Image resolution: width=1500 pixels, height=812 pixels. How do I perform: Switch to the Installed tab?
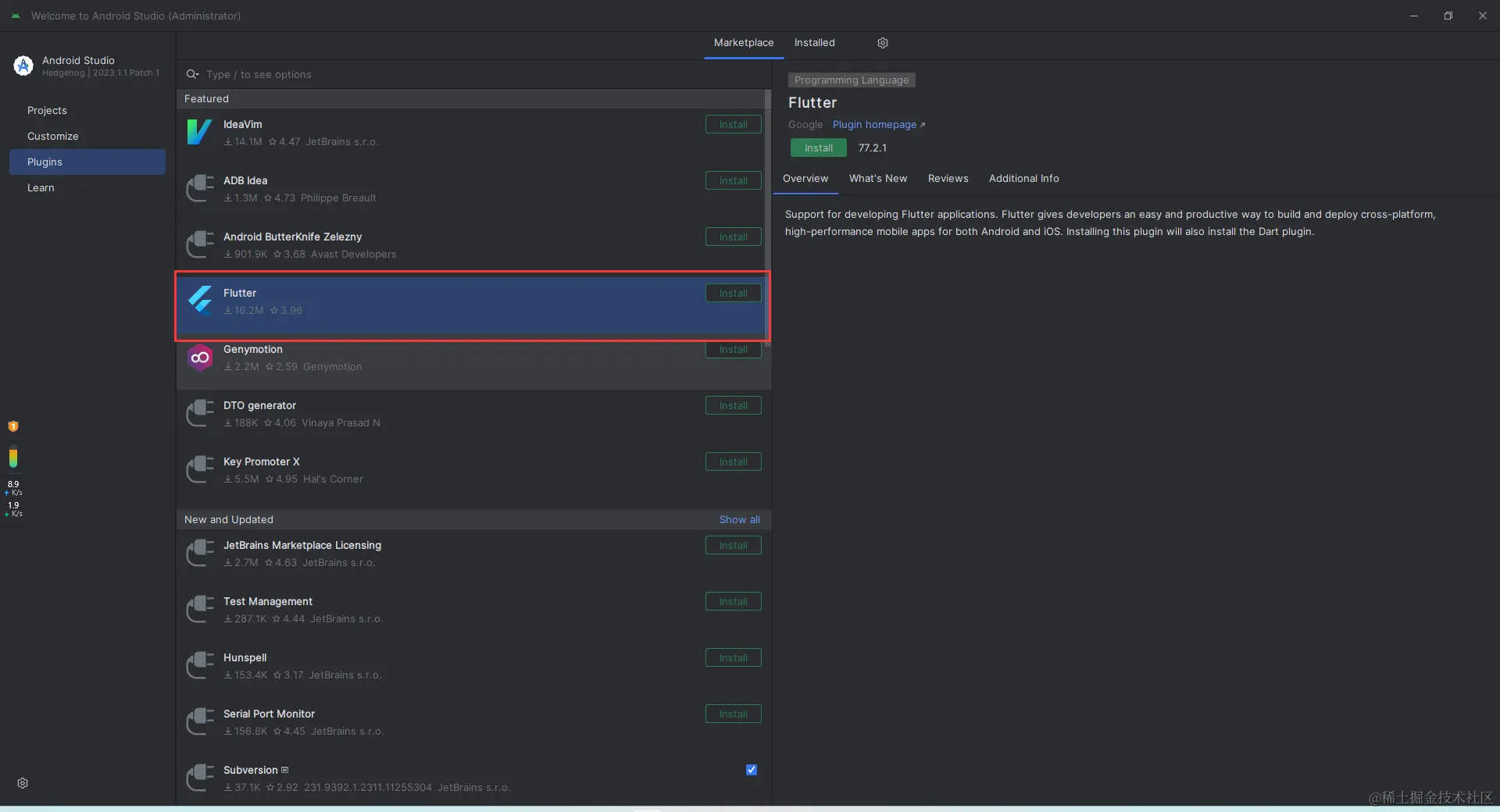coord(815,43)
